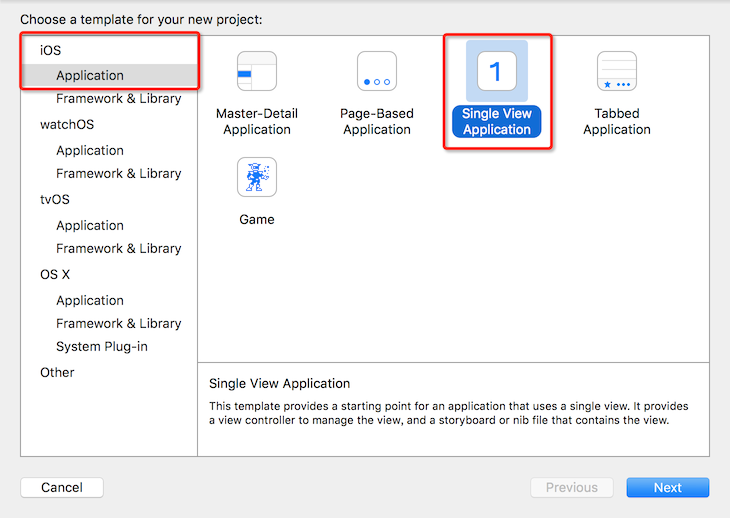Select the watchOS category heading
This screenshot has height=518, width=730.
67,125
